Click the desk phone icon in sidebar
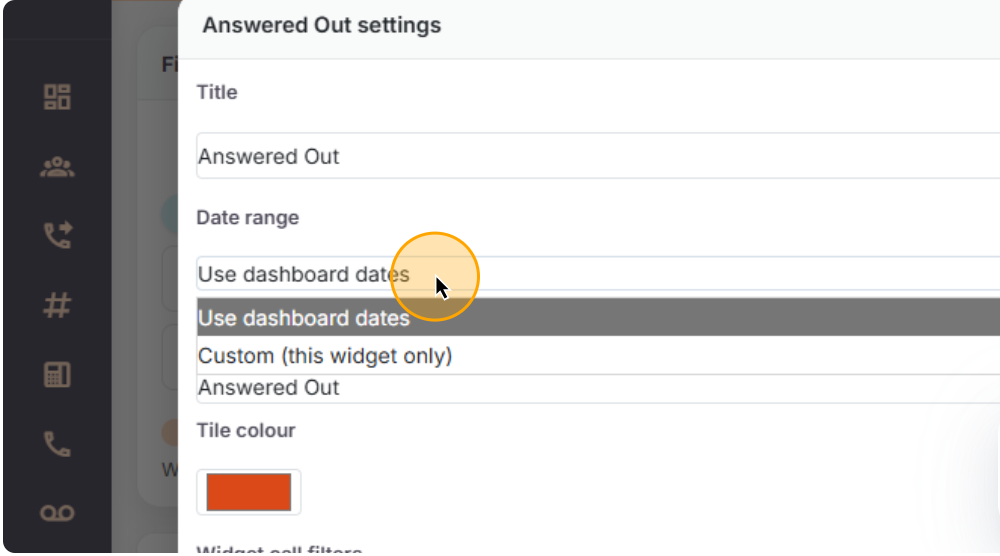The height and width of the screenshot is (556, 1000). [x=57, y=375]
